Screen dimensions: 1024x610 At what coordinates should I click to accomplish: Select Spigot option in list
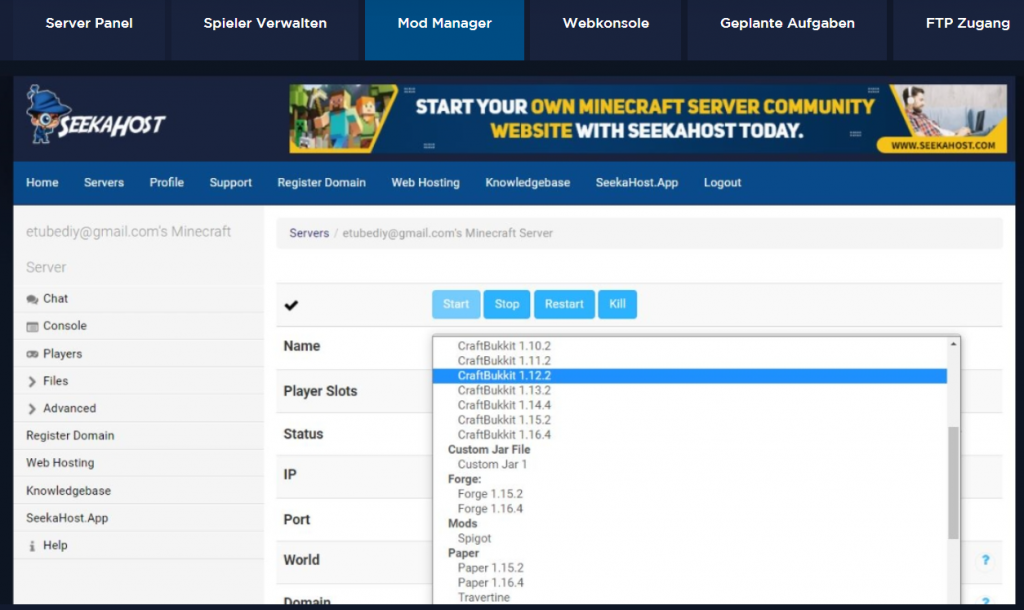pyautogui.click(x=475, y=539)
